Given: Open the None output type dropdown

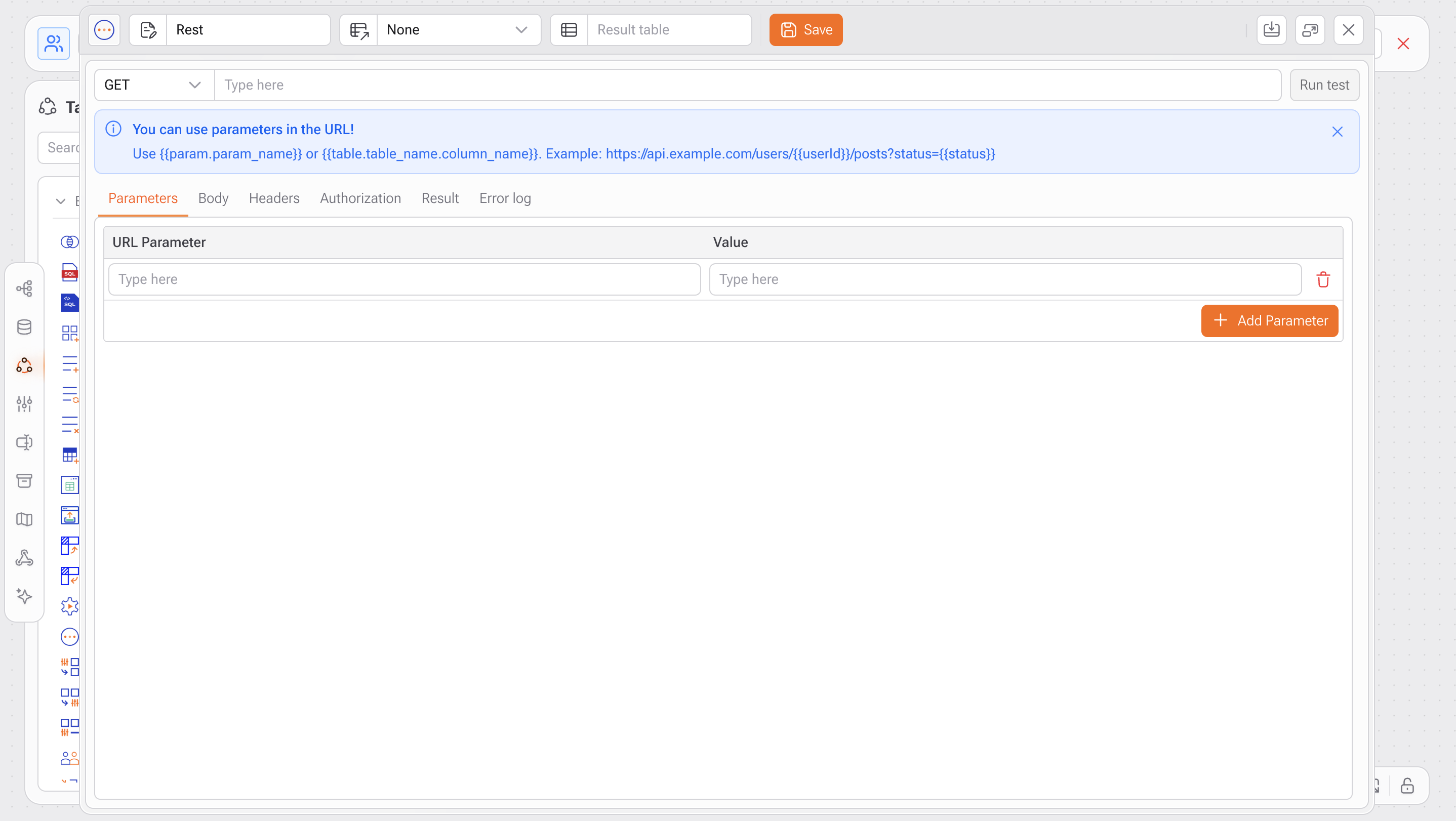Looking at the screenshot, I should coord(457,30).
